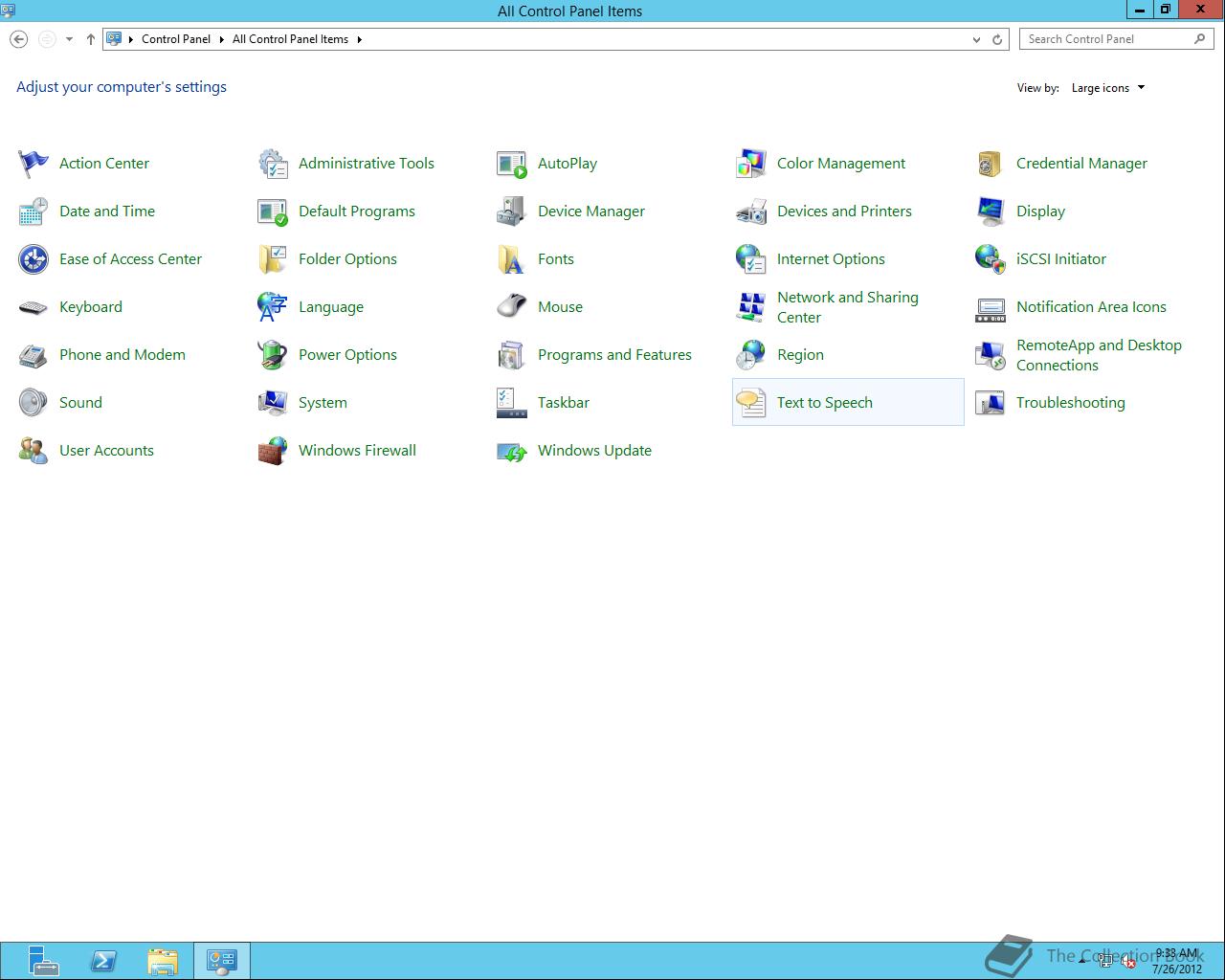Select All Control Panel Items breadcrumb segment
The image size is (1225, 980).
[290, 39]
